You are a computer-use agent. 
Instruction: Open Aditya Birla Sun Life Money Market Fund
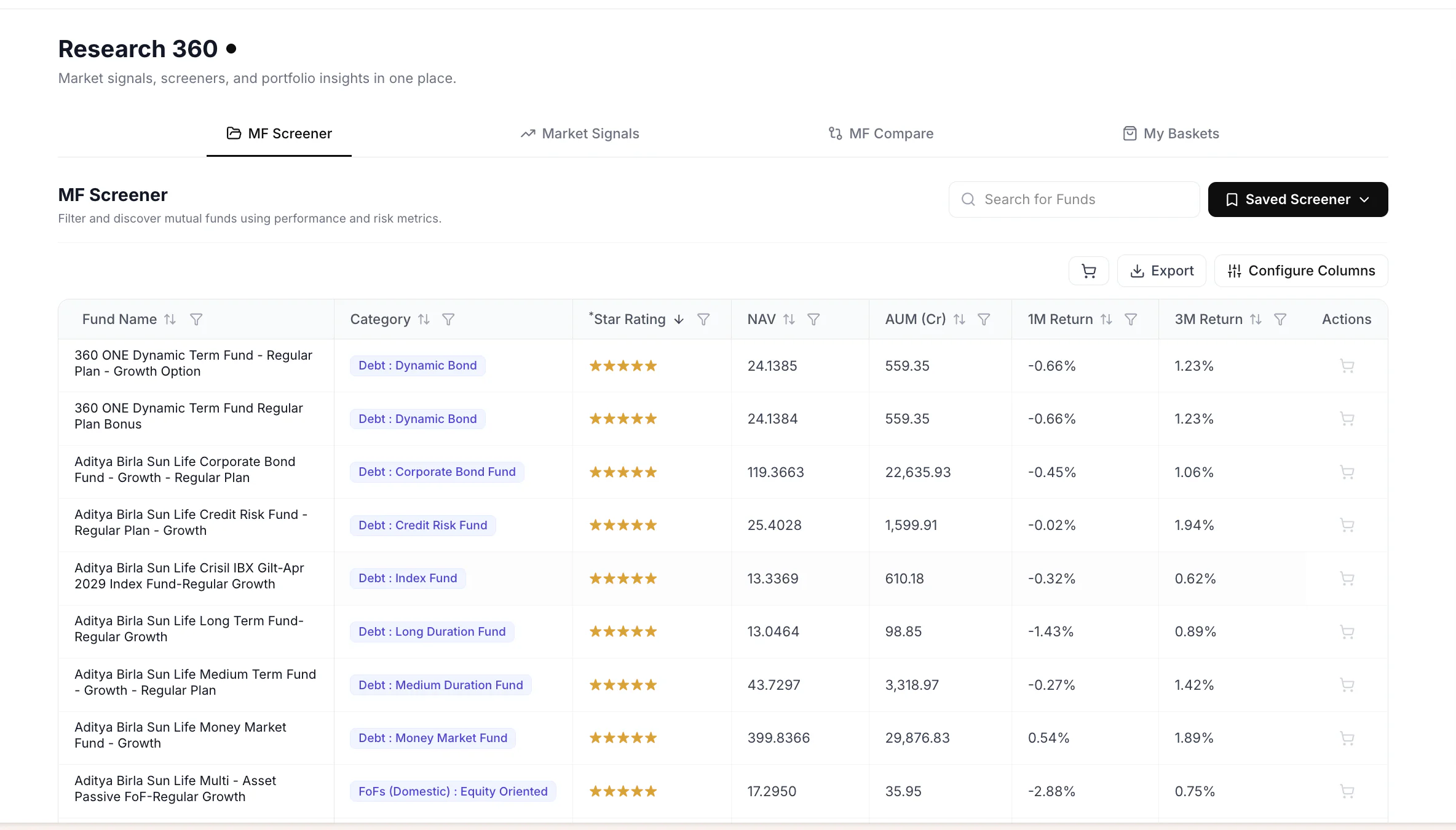point(180,735)
